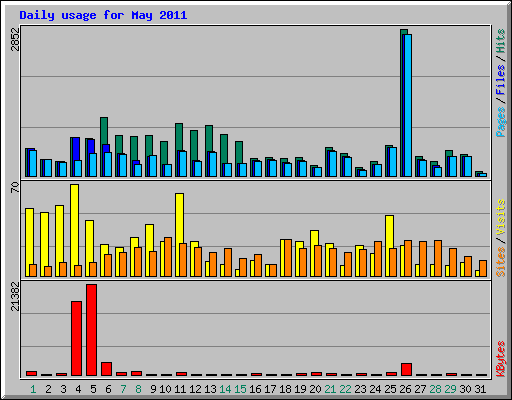Click day label 13 on the axis

click(210, 389)
